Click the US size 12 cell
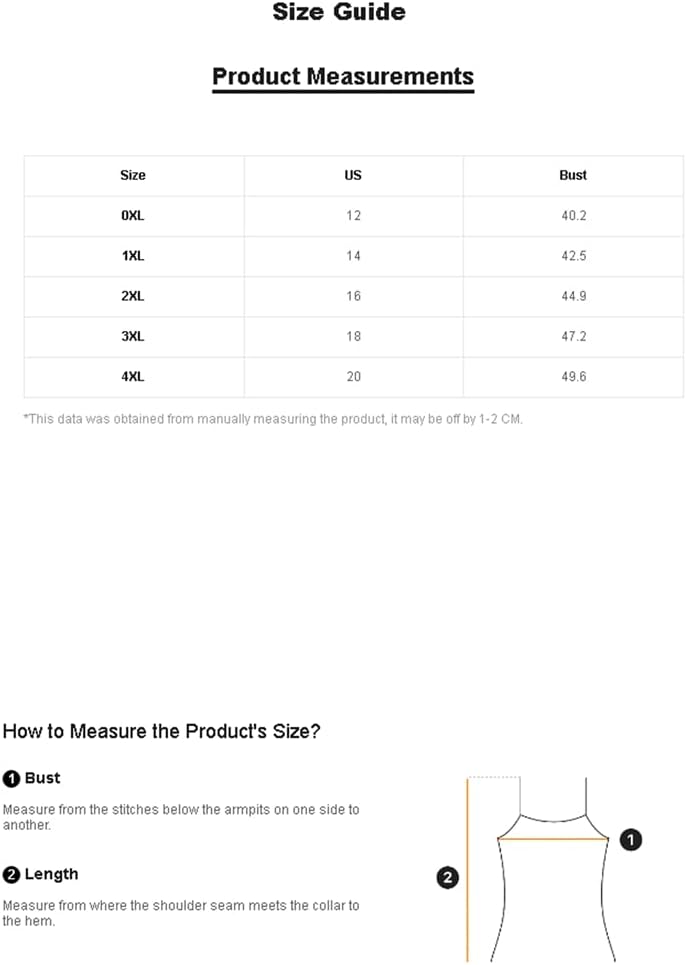Screen dimensions: 687x965 (353, 216)
